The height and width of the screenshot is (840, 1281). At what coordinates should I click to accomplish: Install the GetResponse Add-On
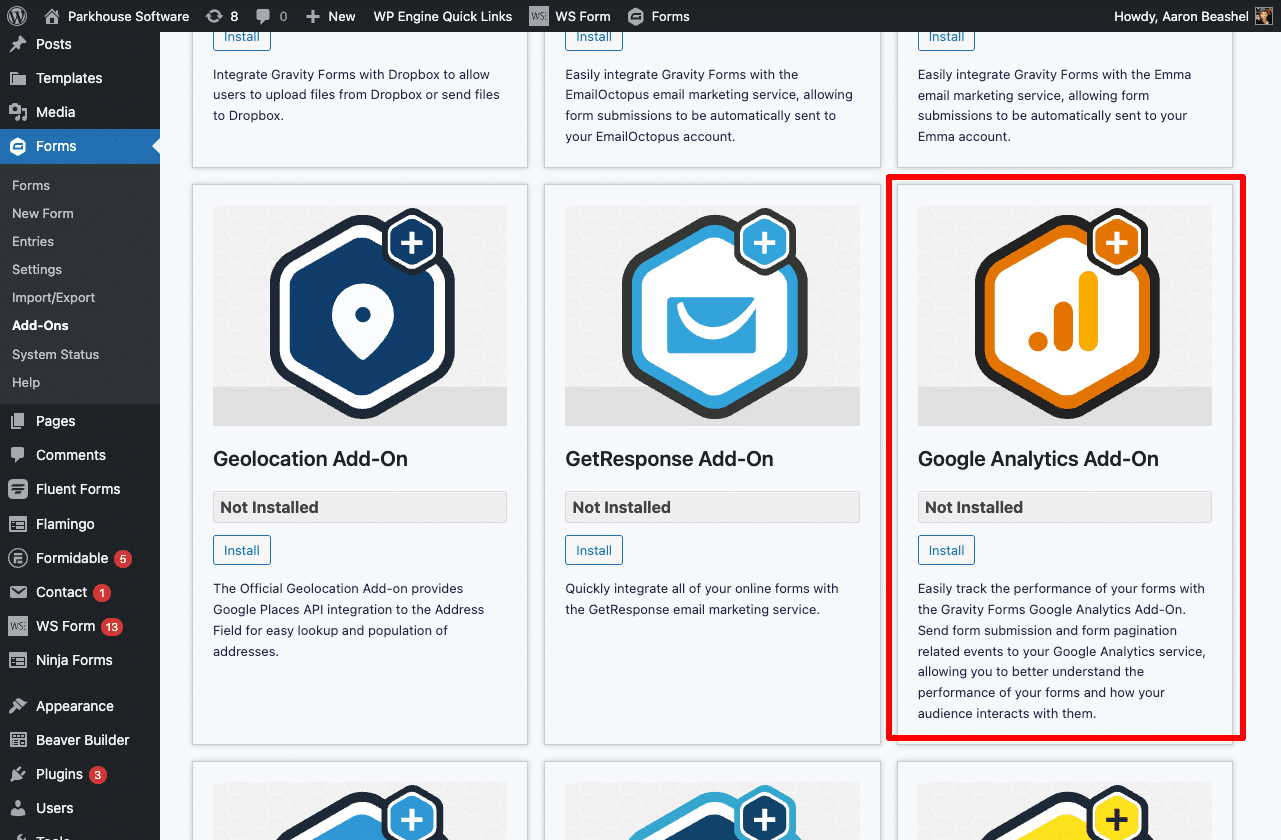(x=594, y=550)
